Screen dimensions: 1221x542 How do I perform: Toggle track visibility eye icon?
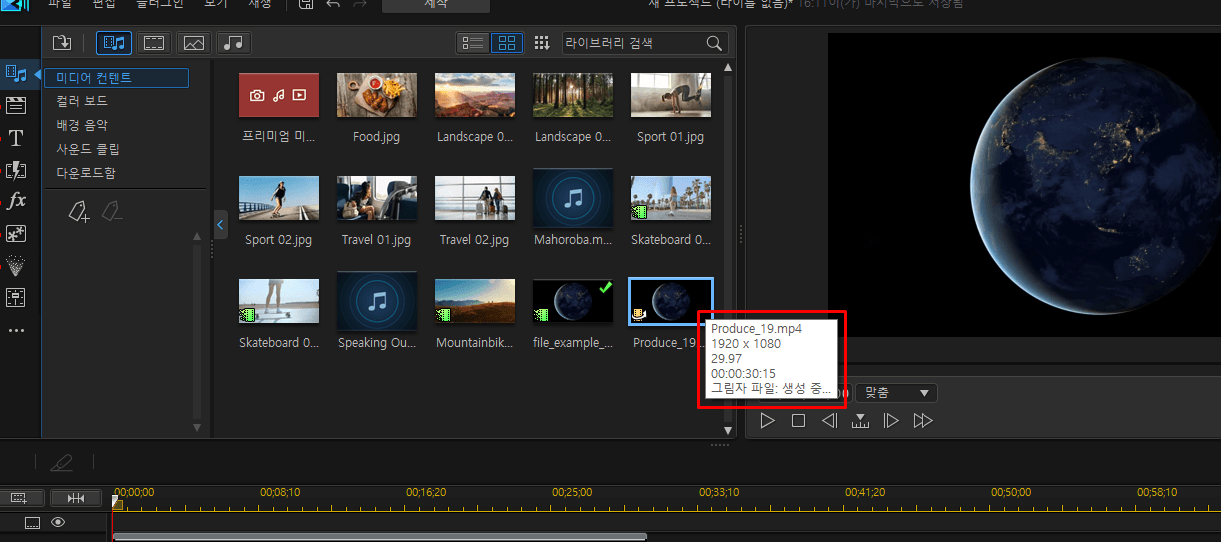pos(58,522)
